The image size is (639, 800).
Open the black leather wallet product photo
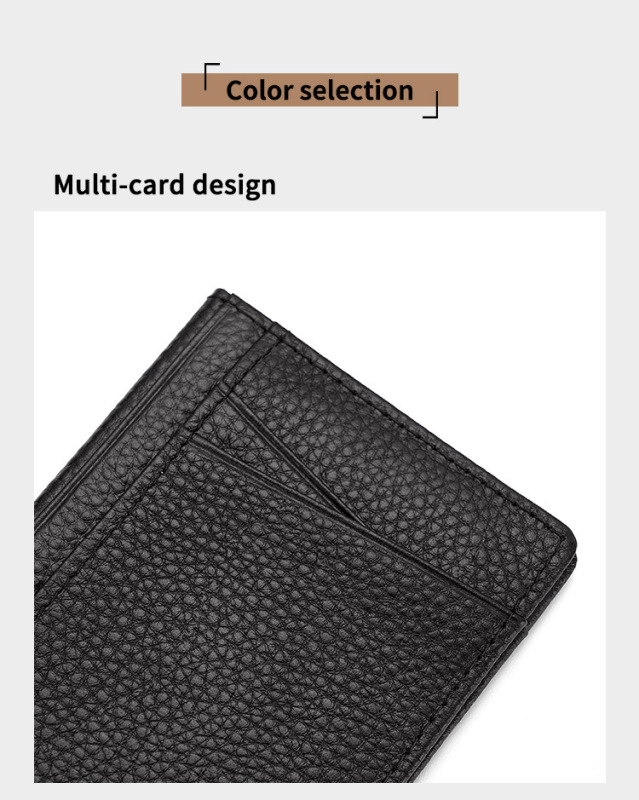[x=320, y=496]
